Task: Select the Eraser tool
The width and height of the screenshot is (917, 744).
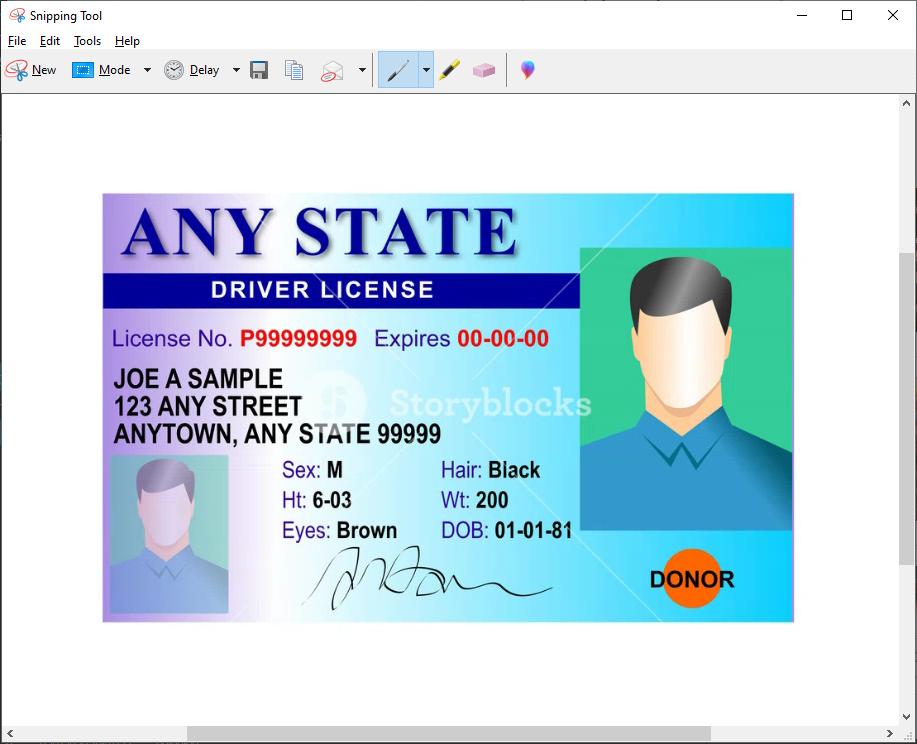Action: (x=484, y=70)
